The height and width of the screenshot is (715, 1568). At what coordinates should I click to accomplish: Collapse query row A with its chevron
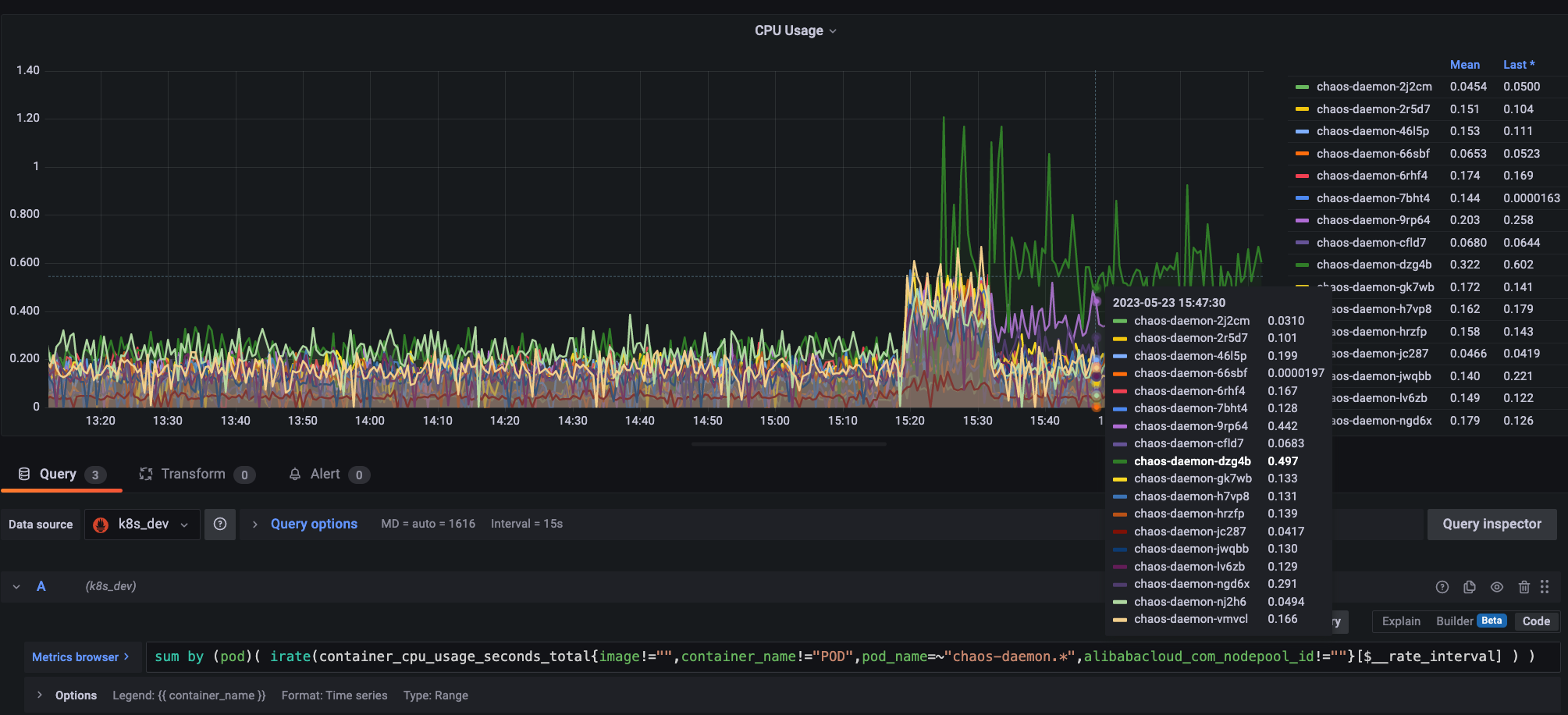point(16,586)
